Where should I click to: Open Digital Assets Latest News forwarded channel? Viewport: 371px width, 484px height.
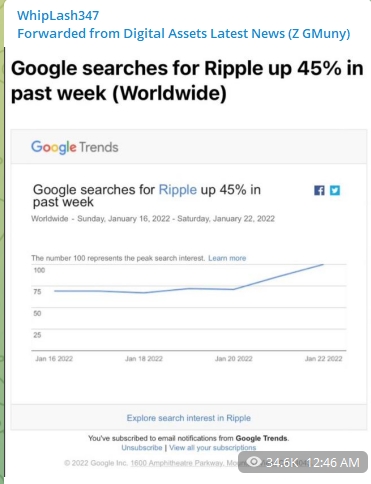184,33
